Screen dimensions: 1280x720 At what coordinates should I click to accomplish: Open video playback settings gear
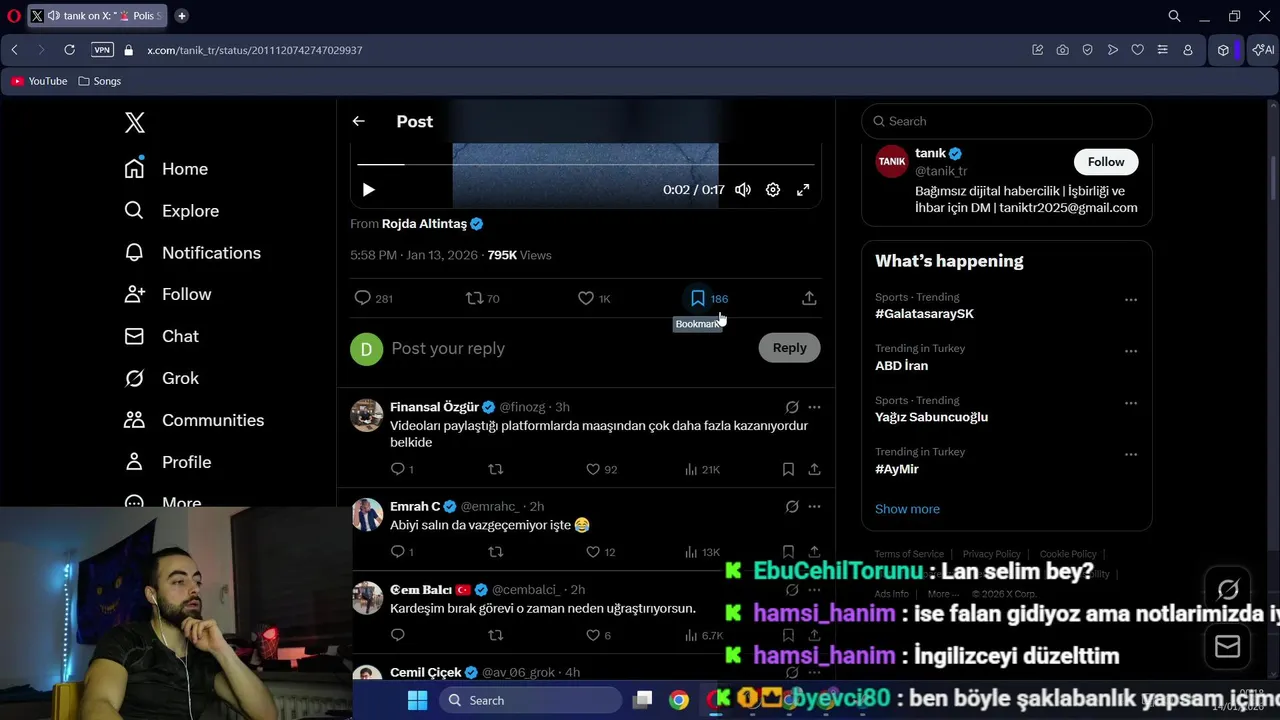[773, 190]
